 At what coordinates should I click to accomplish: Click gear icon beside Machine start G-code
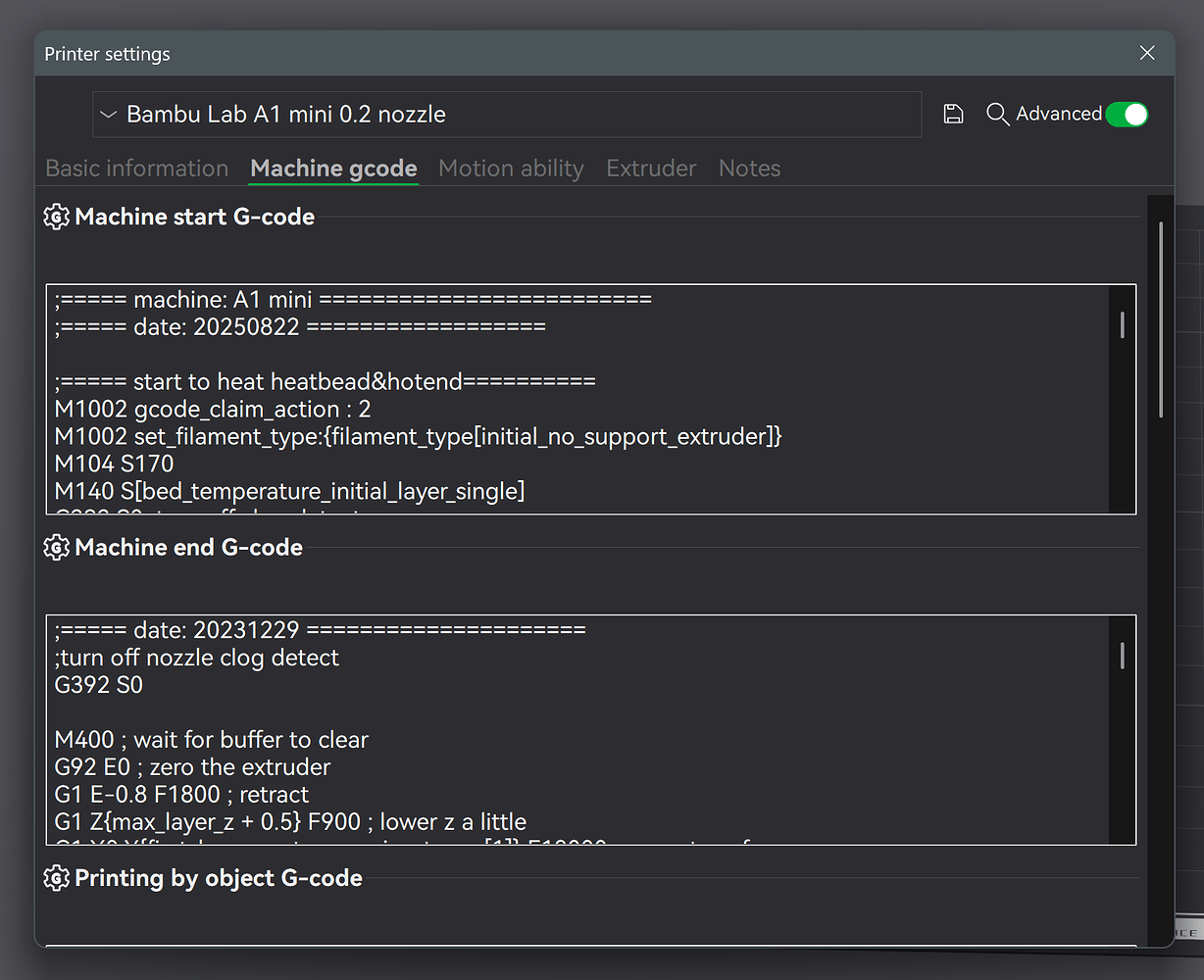(x=57, y=217)
